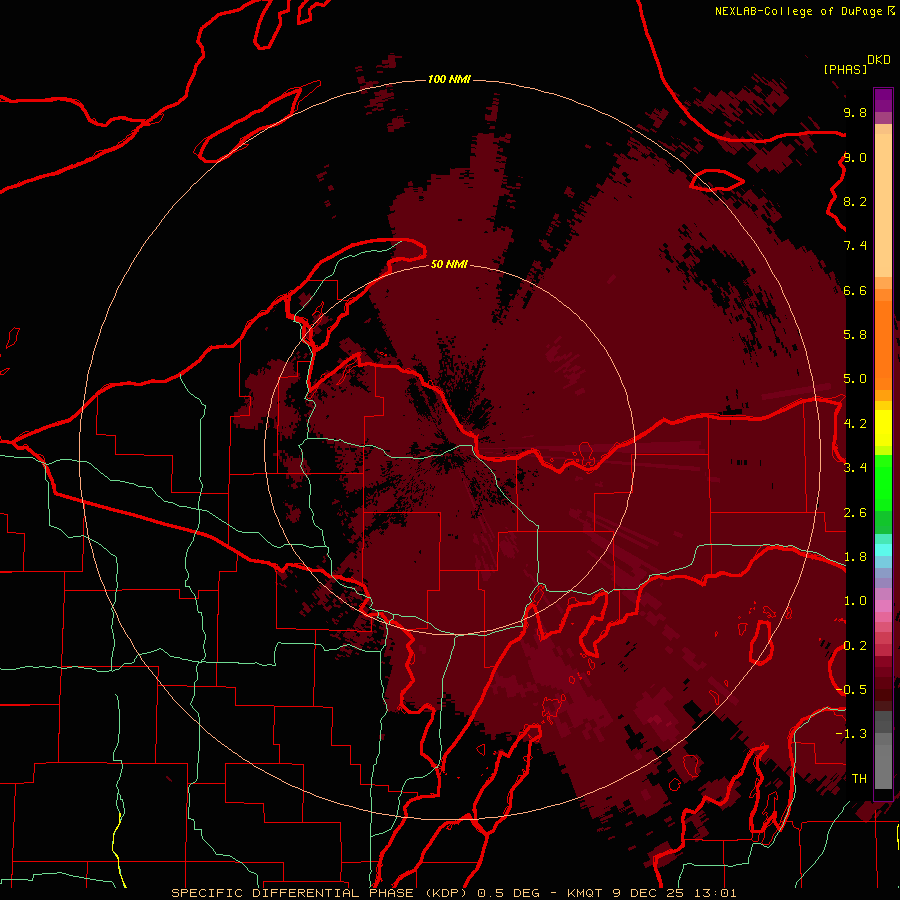Click the 1.0 value on the color scale
The height and width of the screenshot is (900, 900).
coord(855,600)
